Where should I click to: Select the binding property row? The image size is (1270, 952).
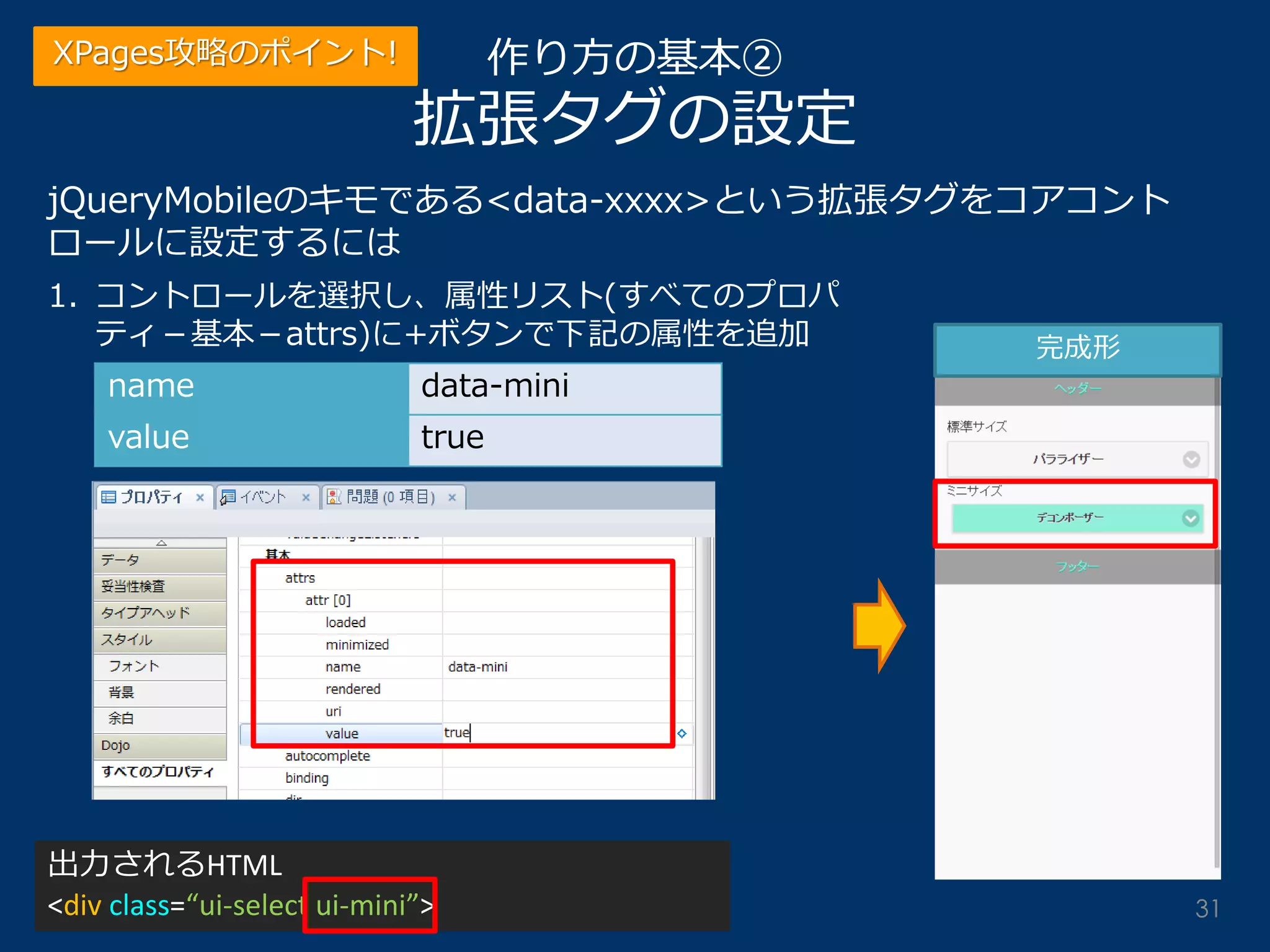(x=466, y=778)
